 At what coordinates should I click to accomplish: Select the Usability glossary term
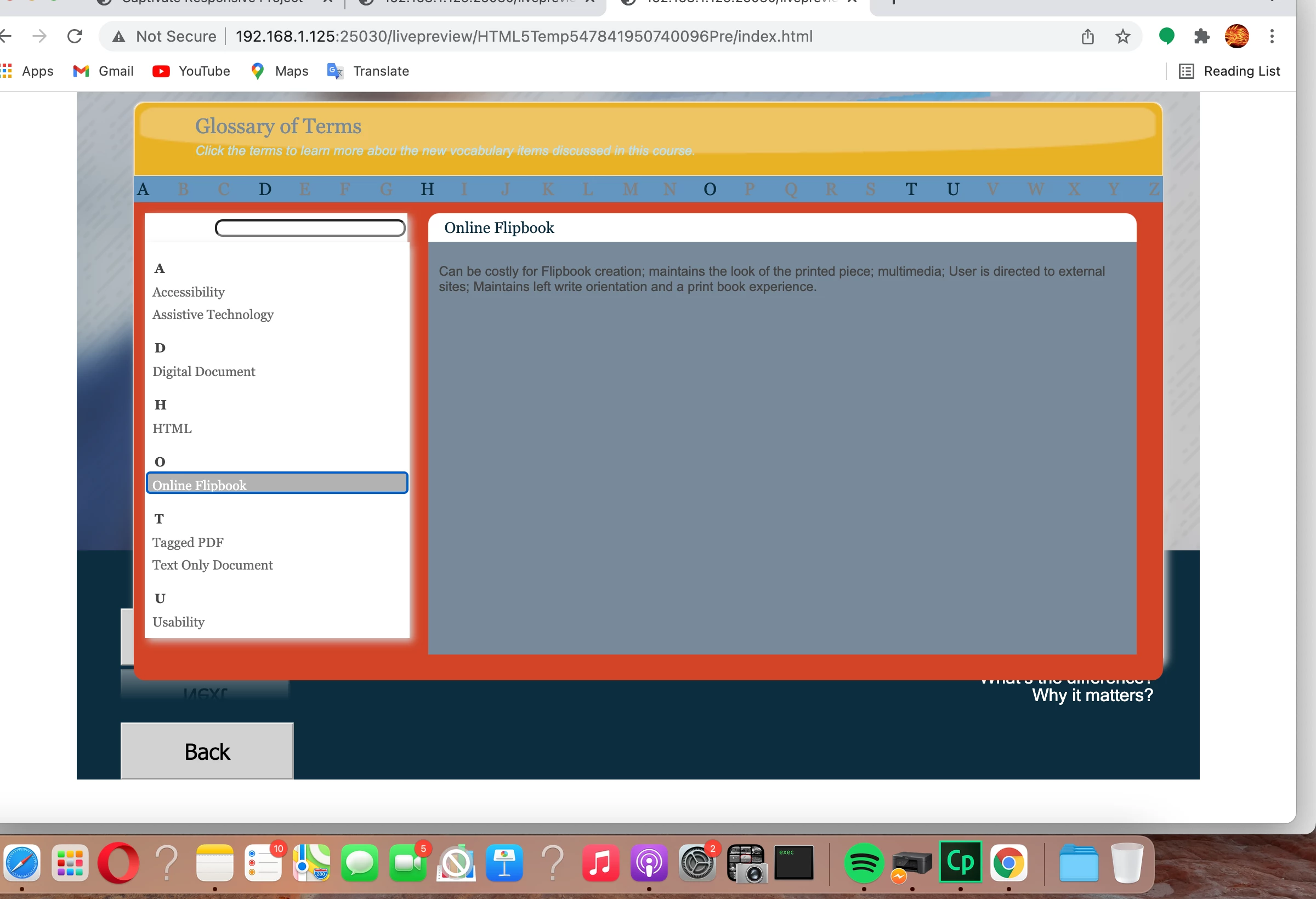click(x=178, y=622)
